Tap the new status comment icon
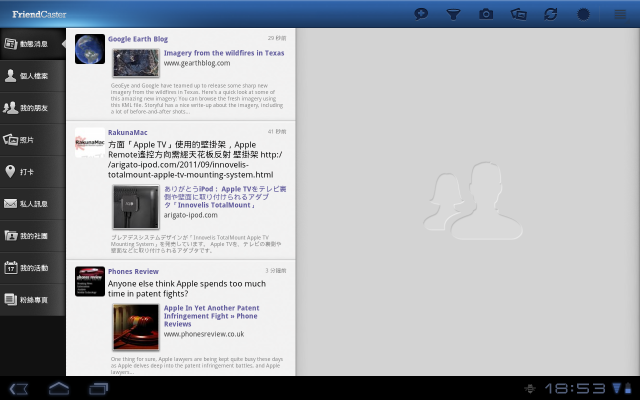This screenshot has height=400, width=640. tap(421, 14)
